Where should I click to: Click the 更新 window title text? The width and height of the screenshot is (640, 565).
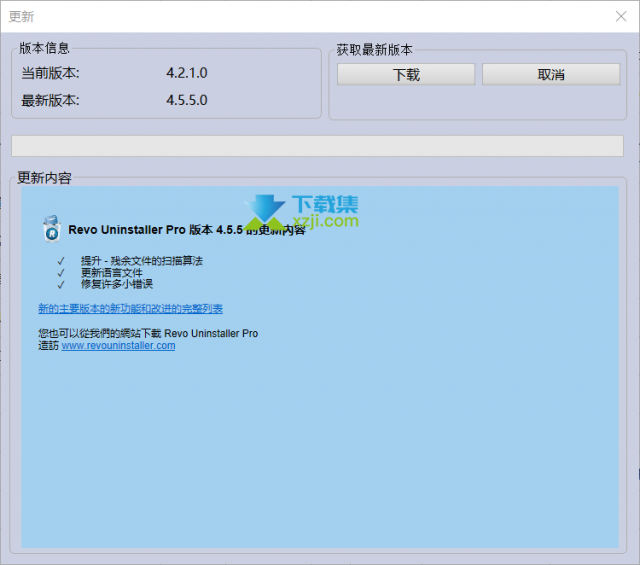tap(21, 16)
